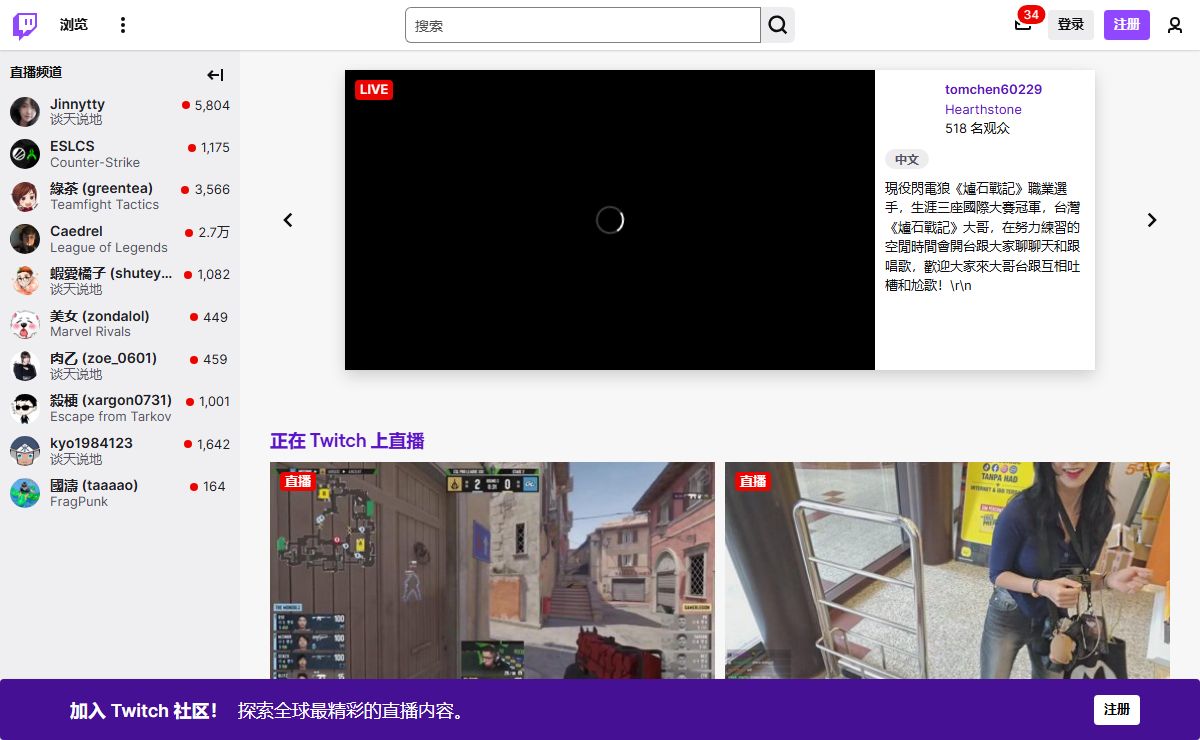The height and width of the screenshot is (740, 1200).
Task: Click the 5,804 viewer count
Action: [x=212, y=105]
